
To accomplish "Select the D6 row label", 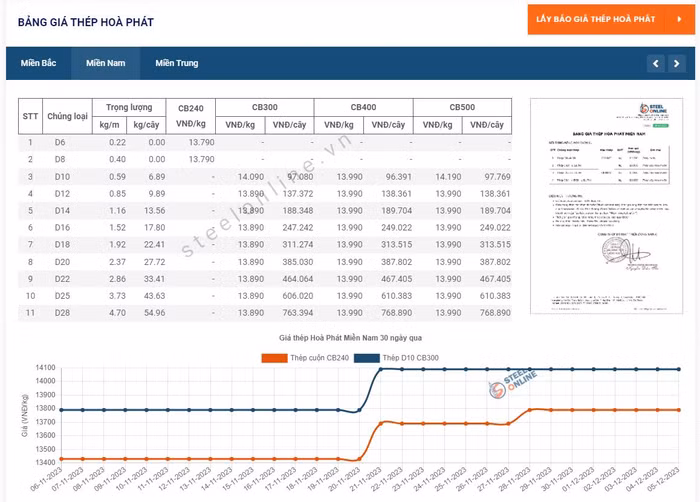I will pos(60,142).
